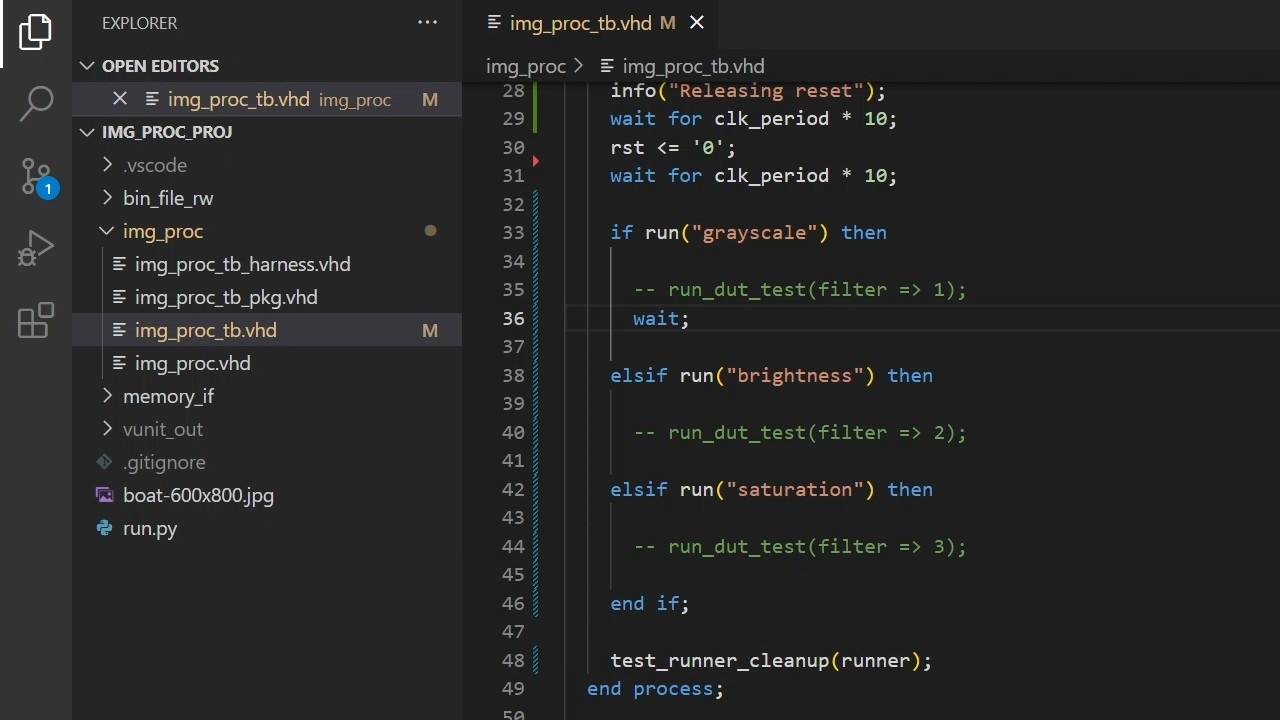Click "wait for clk_period * 10;" on line 31
The width and height of the screenshot is (1280, 720).
(754, 176)
